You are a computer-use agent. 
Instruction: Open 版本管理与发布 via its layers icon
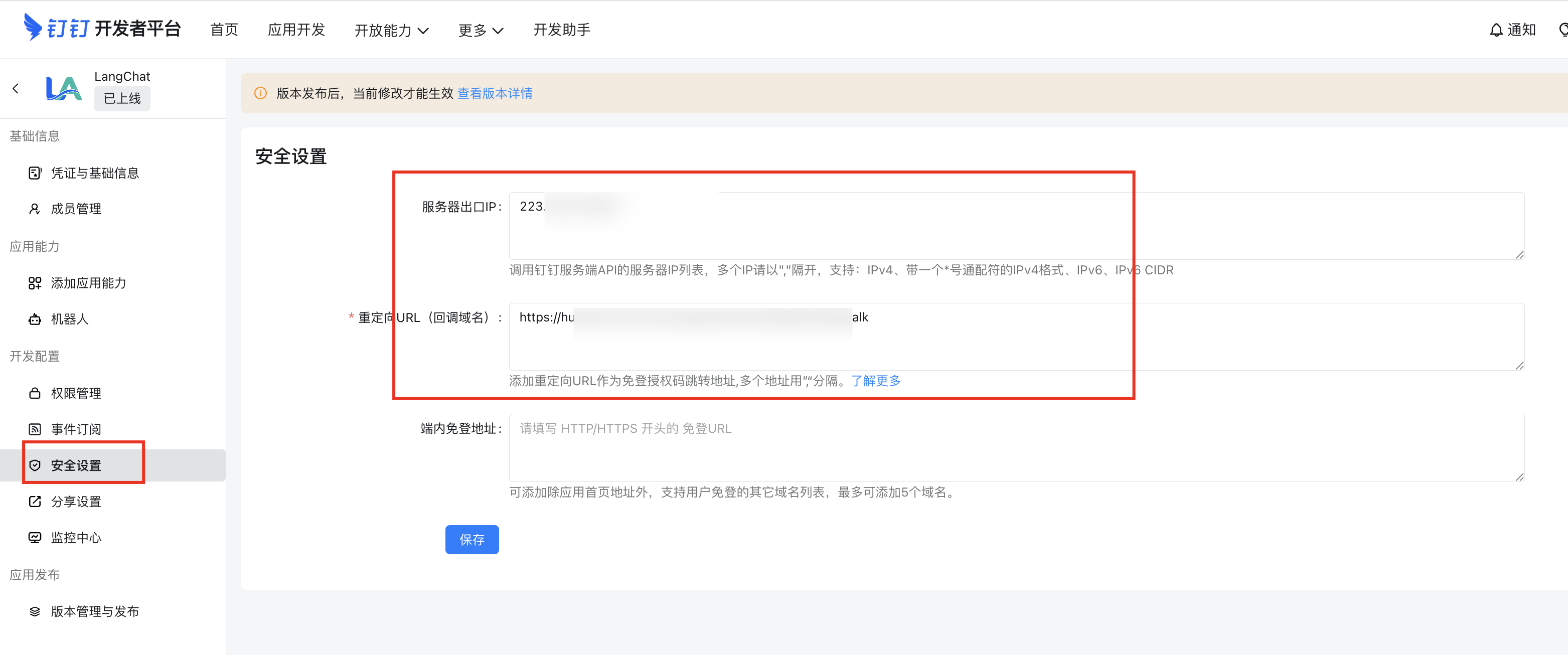click(x=35, y=611)
